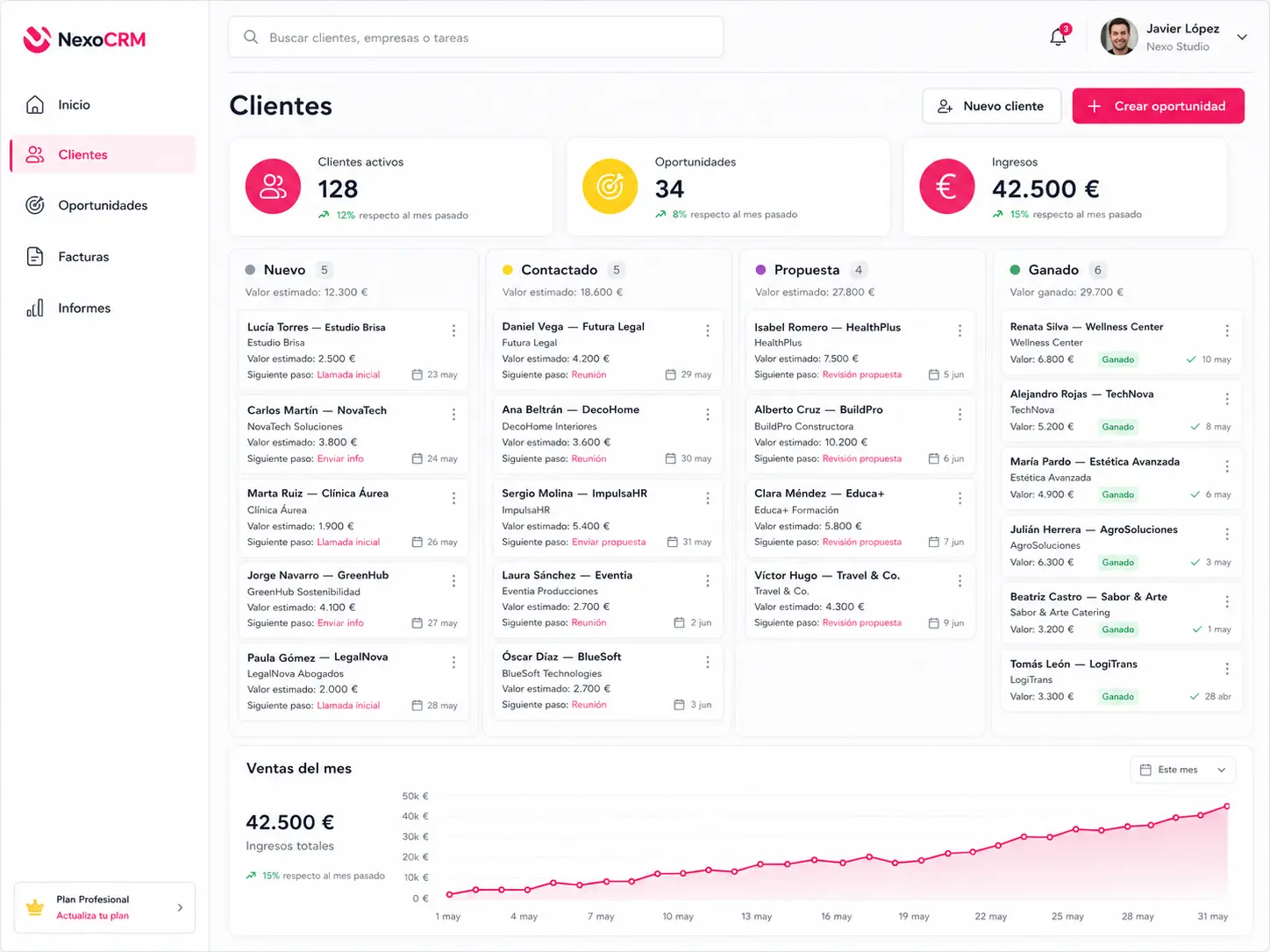Click the Oportunidades yellow target icon
The image size is (1270, 952).
pyautogui.click(x=610, y=186)
